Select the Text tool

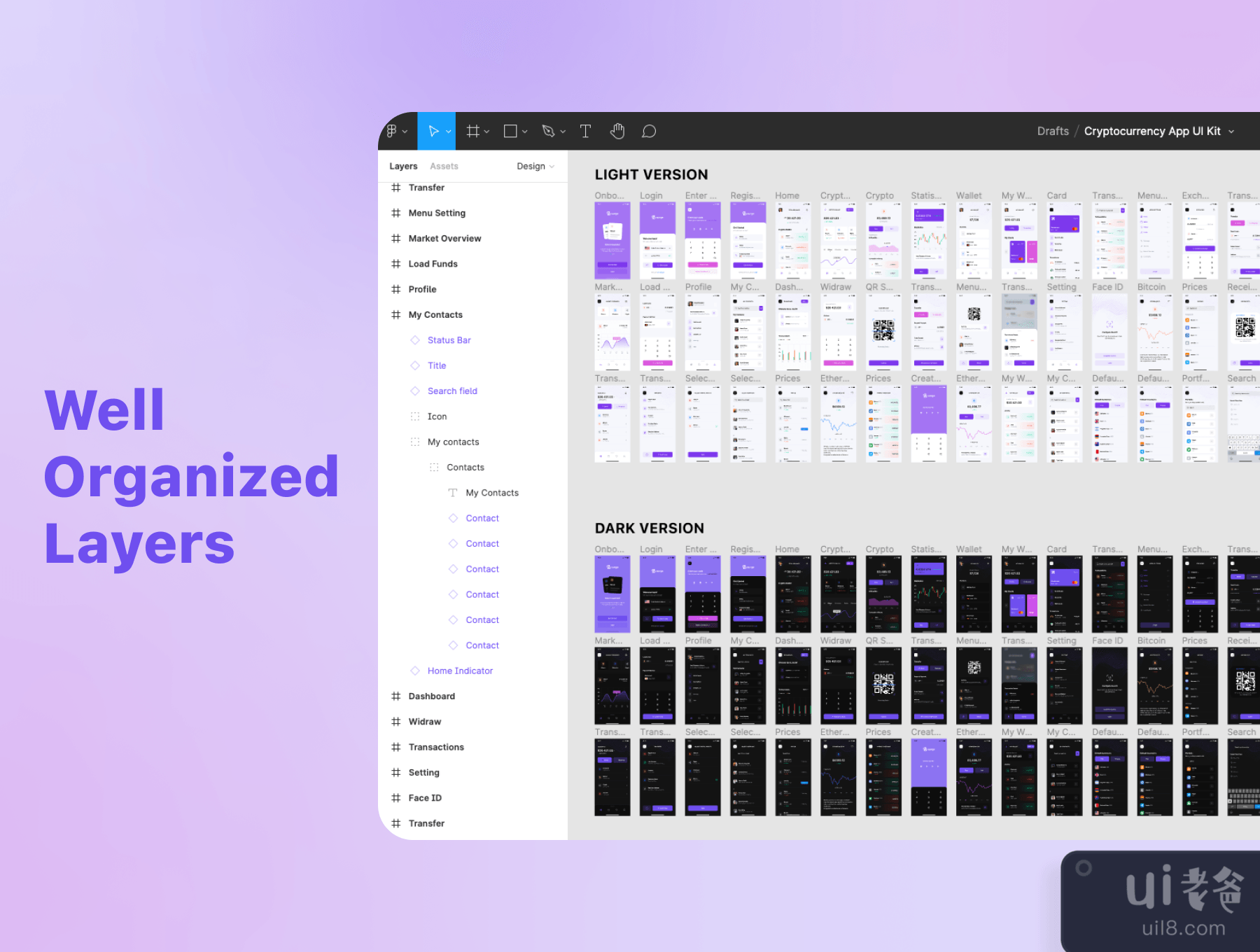click(x=585, y=131)
